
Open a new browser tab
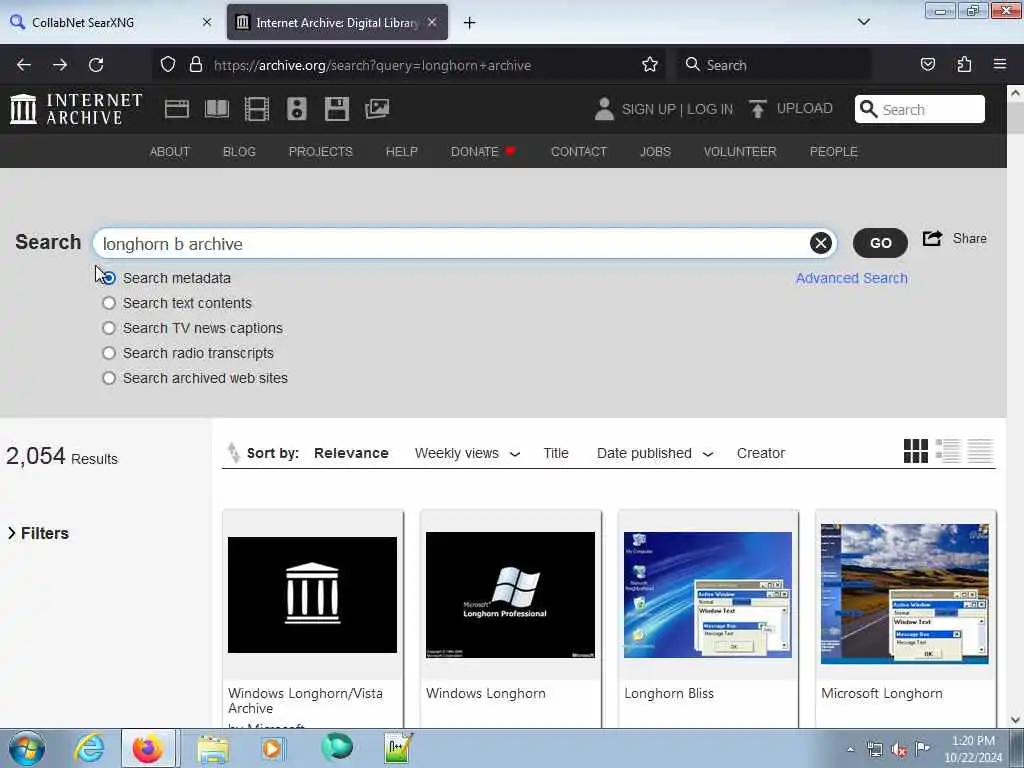pos(470,23)
